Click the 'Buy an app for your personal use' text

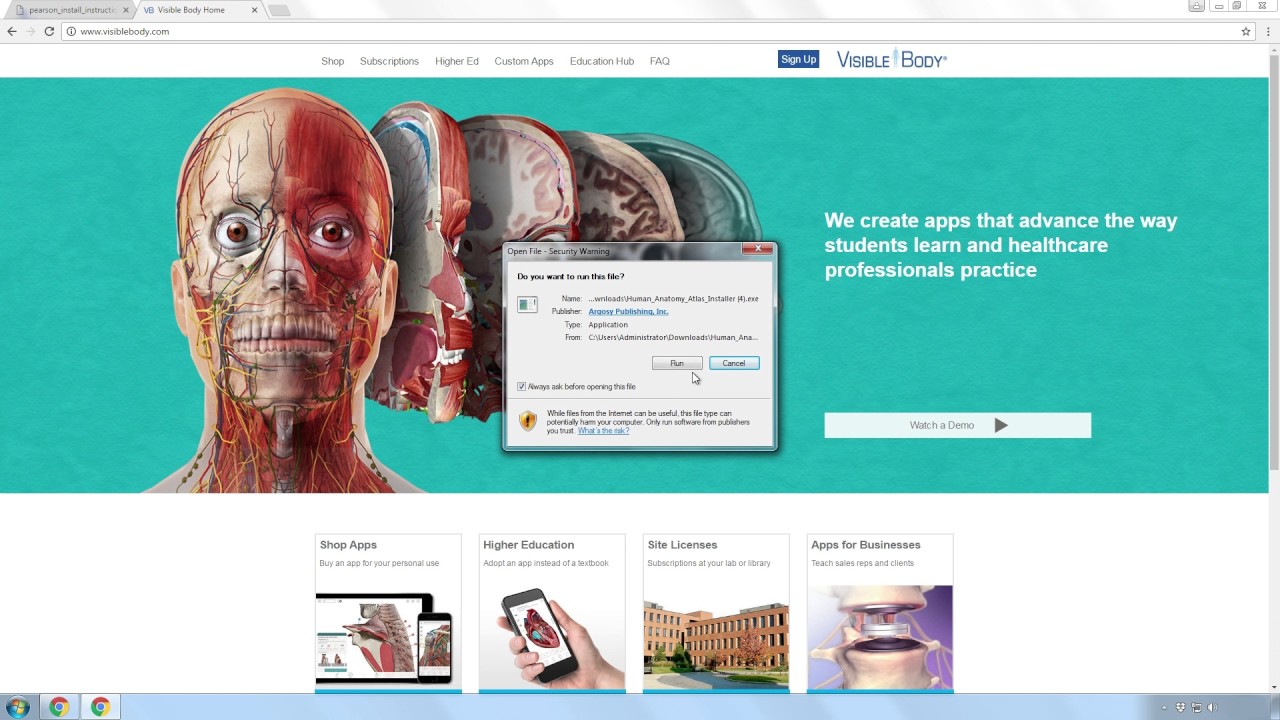(x=379, y=563)
